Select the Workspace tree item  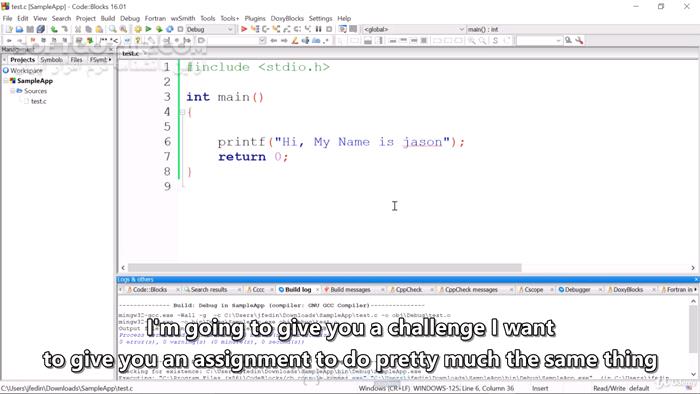coord(26,71)
